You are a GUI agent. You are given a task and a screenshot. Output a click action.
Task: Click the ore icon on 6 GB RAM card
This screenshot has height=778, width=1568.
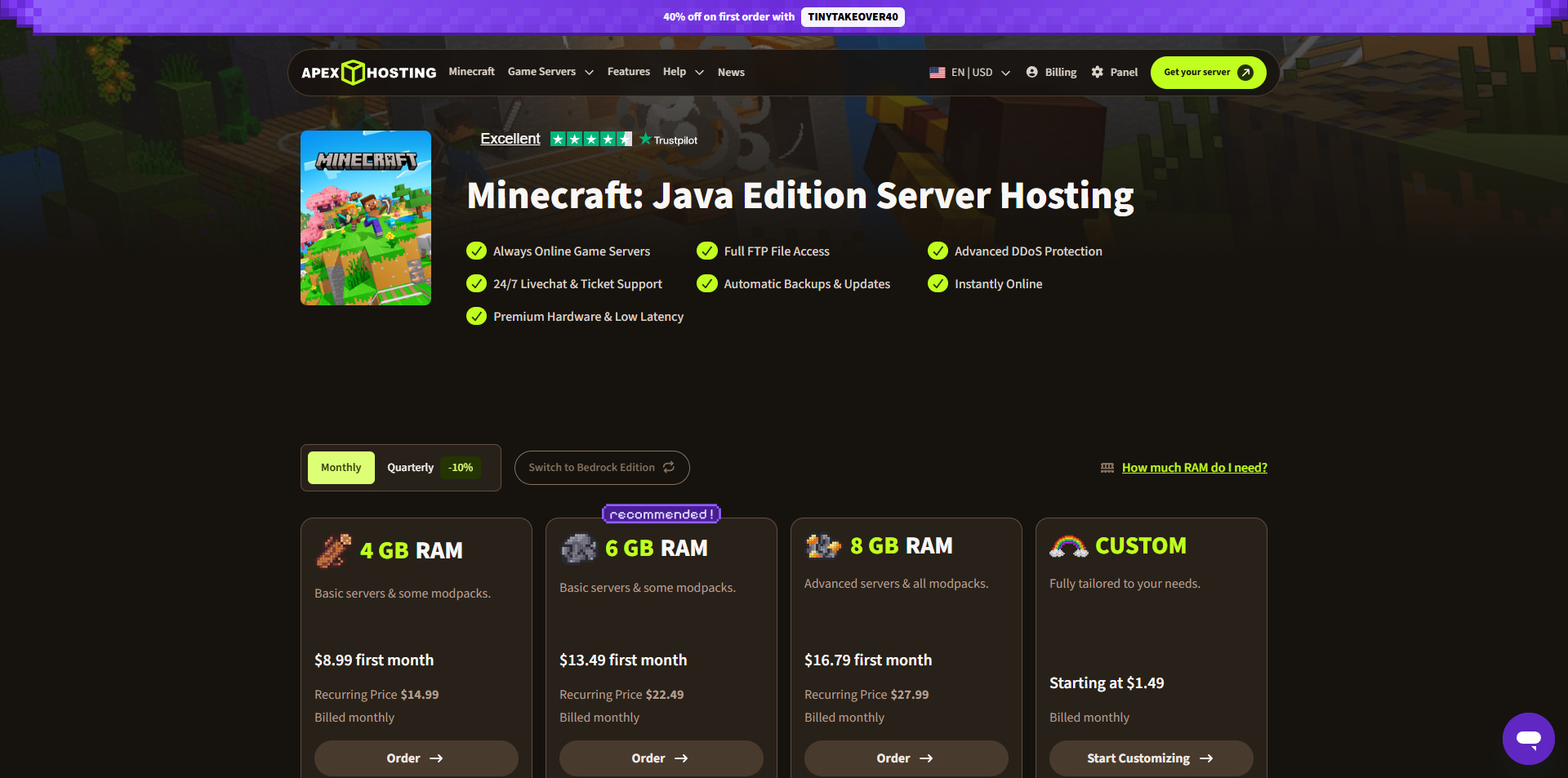[579, 548]
